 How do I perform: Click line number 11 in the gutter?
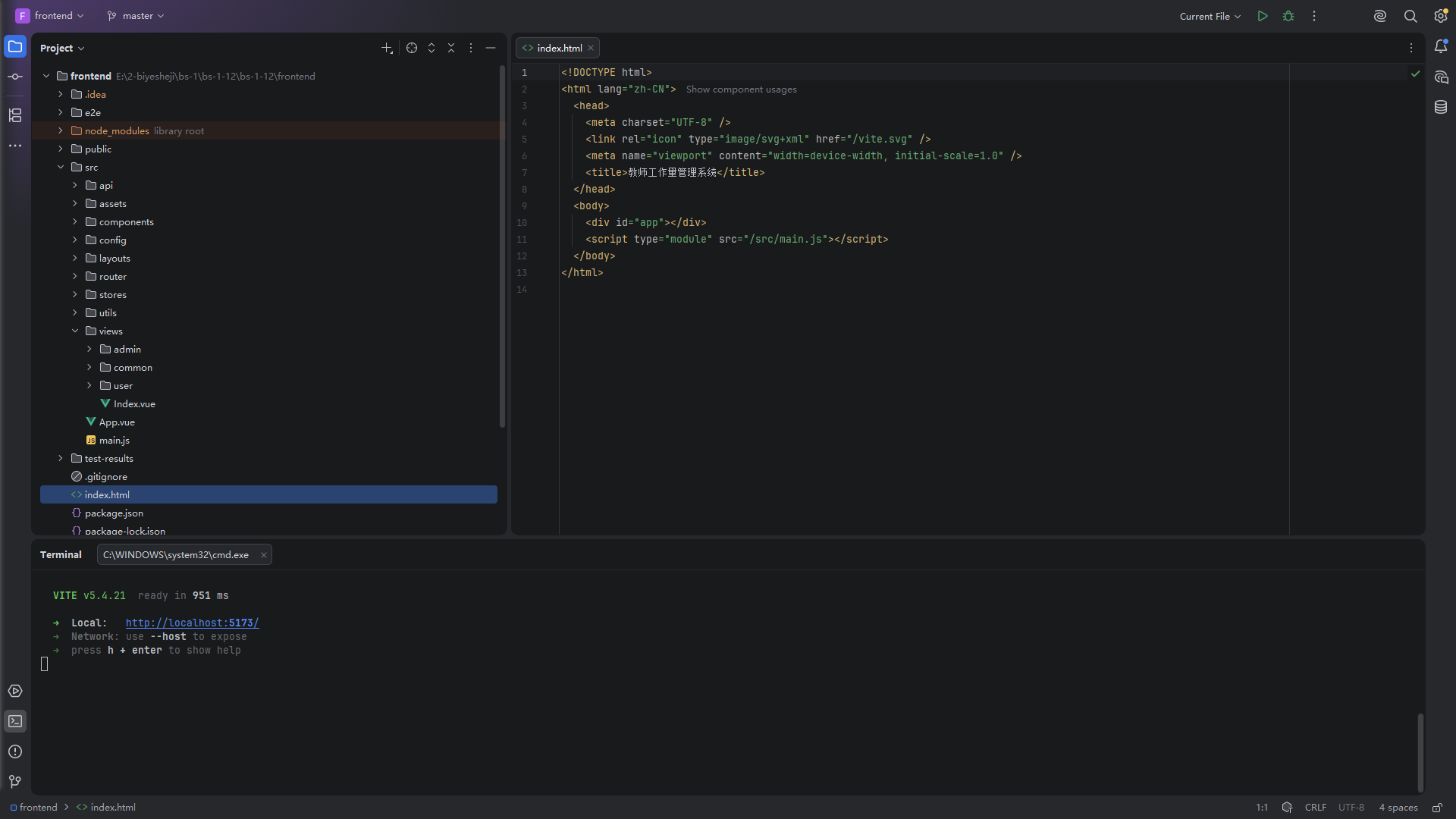tap(522, 239)
